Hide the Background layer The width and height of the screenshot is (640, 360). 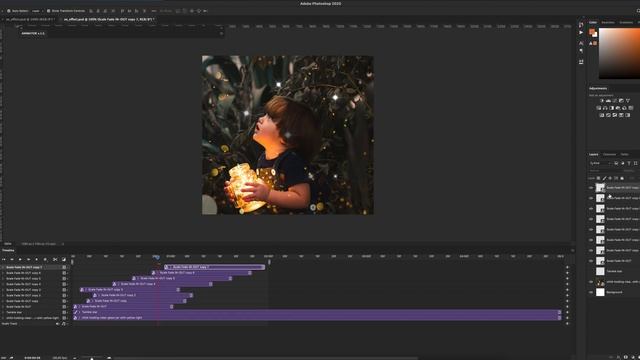(591, 292)
